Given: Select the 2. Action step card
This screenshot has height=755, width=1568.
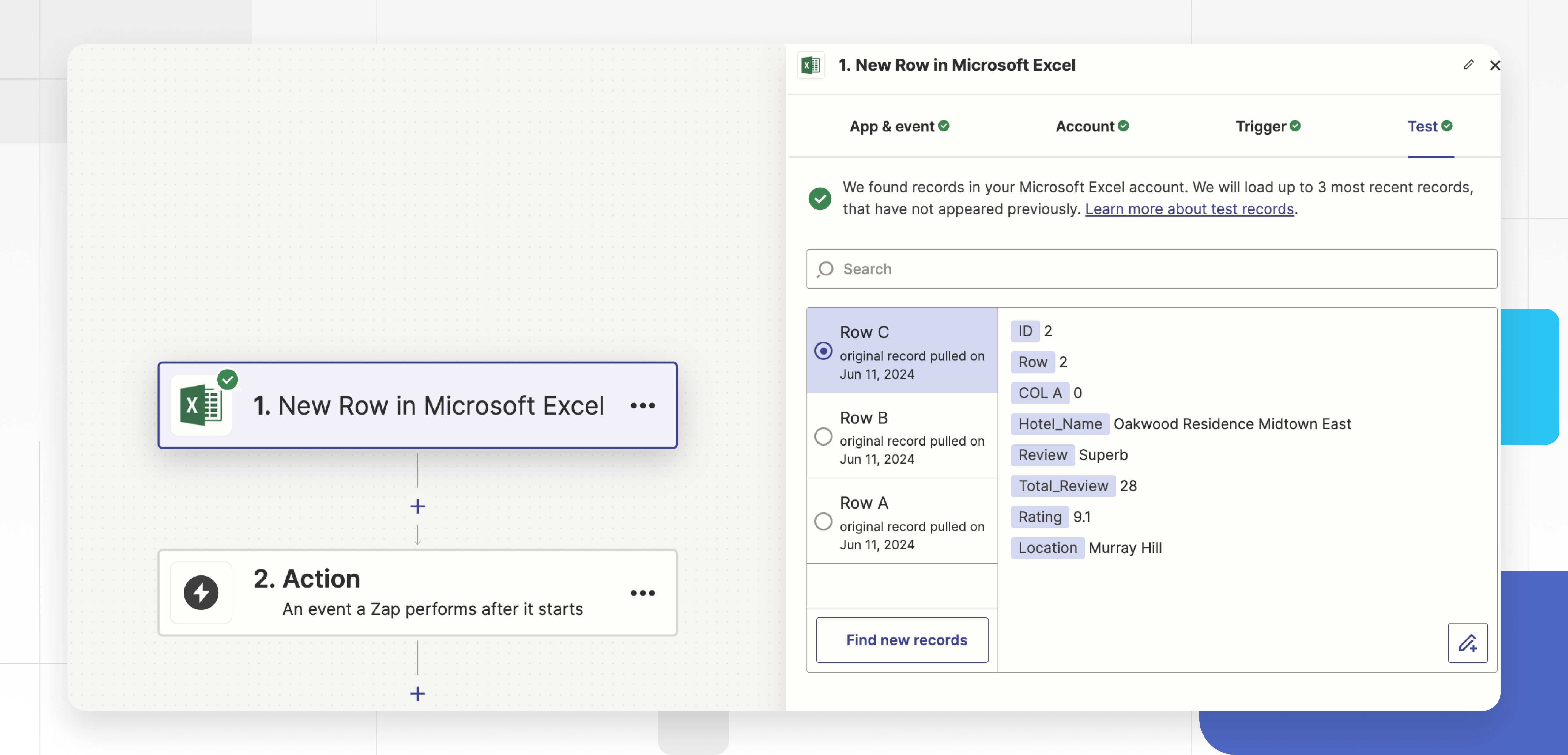Looking at the screenshot, I should 417,593.
